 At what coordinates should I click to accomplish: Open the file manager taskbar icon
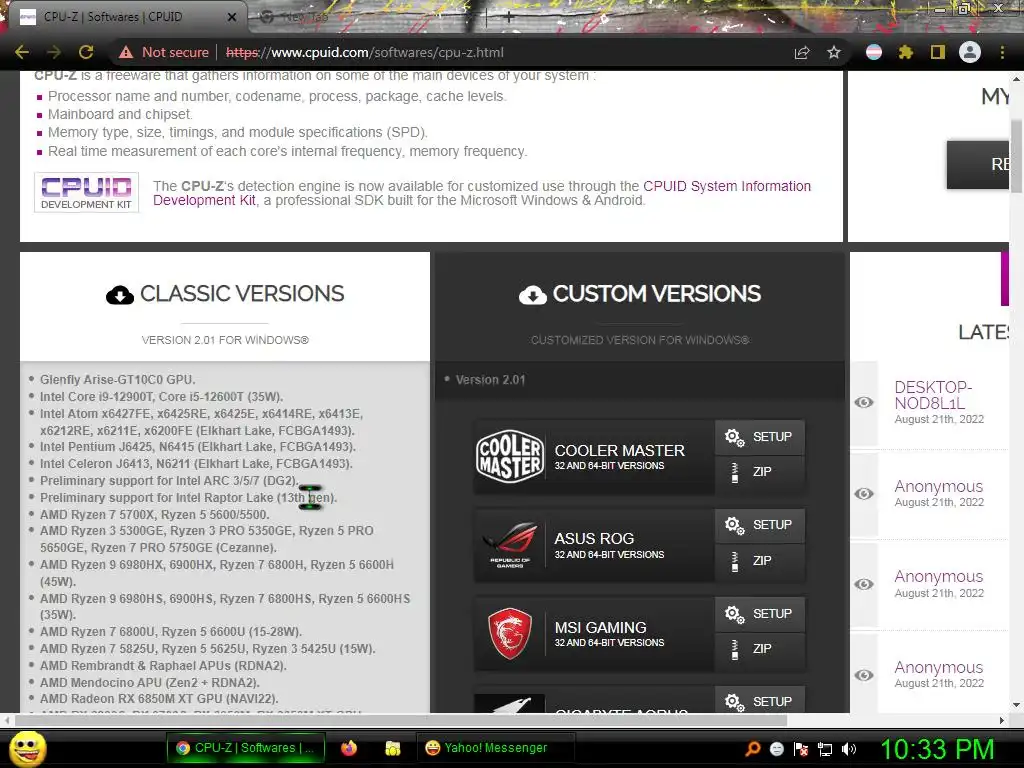pos(392,748)
